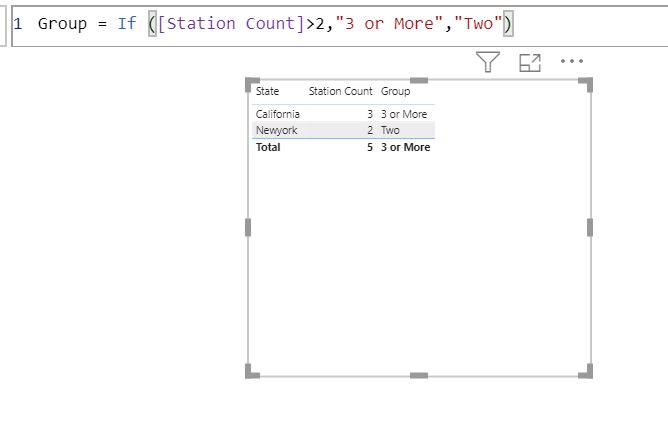Click the left-middle resize handle of visual
This screenshot has width=668, height=431.
[248, 227]
